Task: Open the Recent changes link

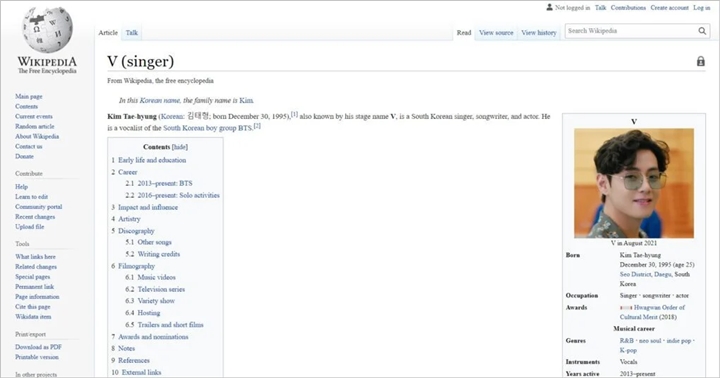Action: [35, 217]
